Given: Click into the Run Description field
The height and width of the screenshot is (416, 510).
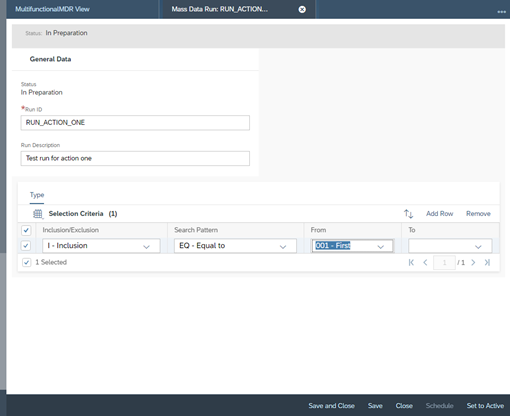Looking at the screenshot, I should [135, 158].
